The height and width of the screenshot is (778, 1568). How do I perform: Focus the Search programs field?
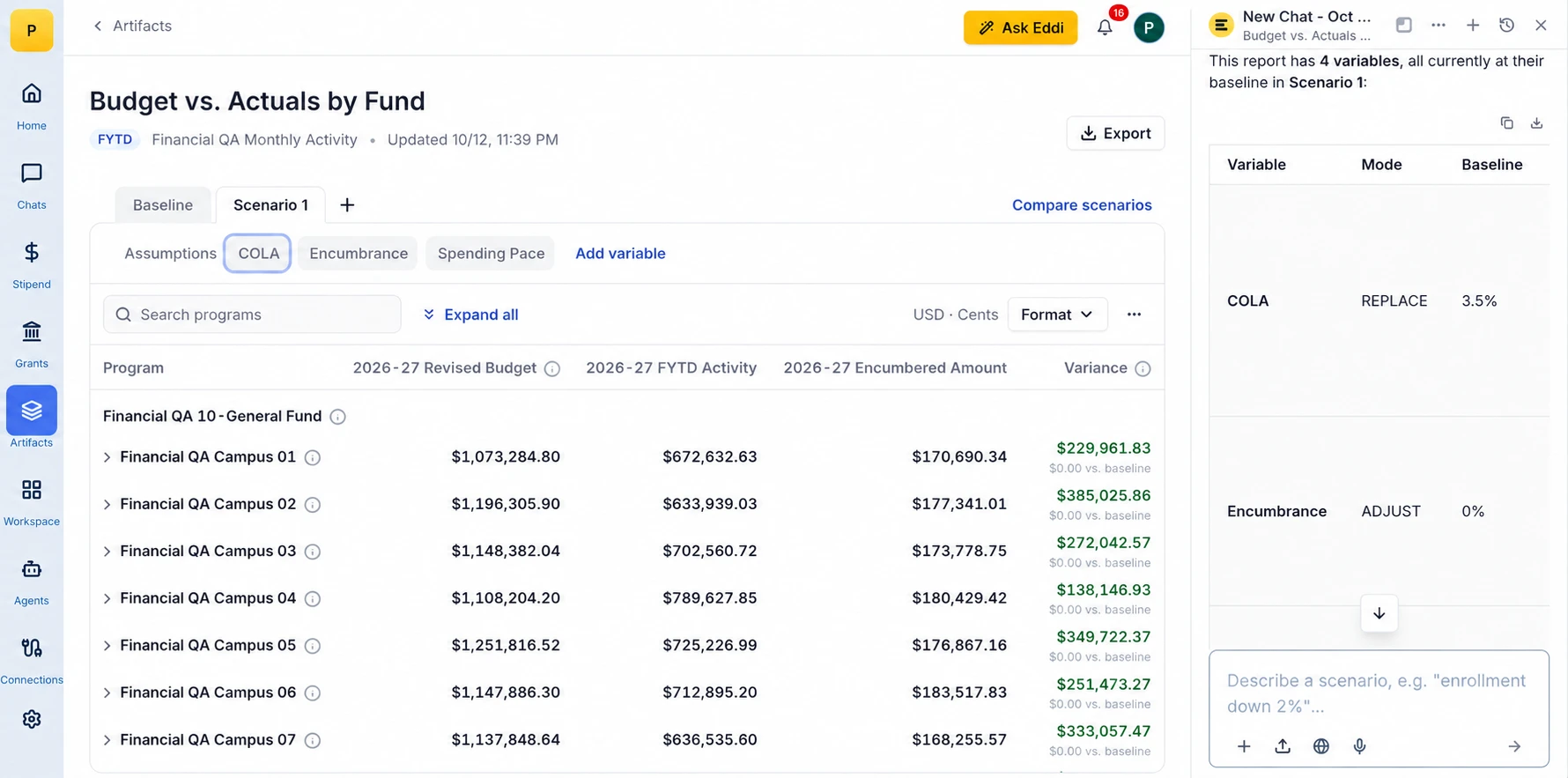click(252, 315)
